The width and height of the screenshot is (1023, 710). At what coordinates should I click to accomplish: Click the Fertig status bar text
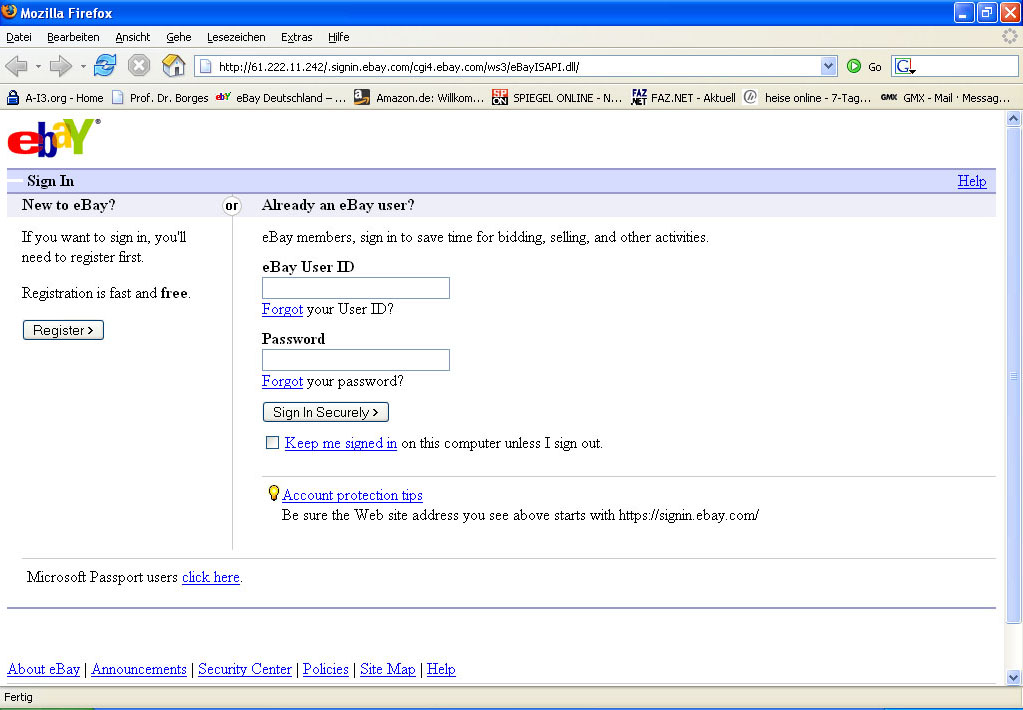pos(18,697)
